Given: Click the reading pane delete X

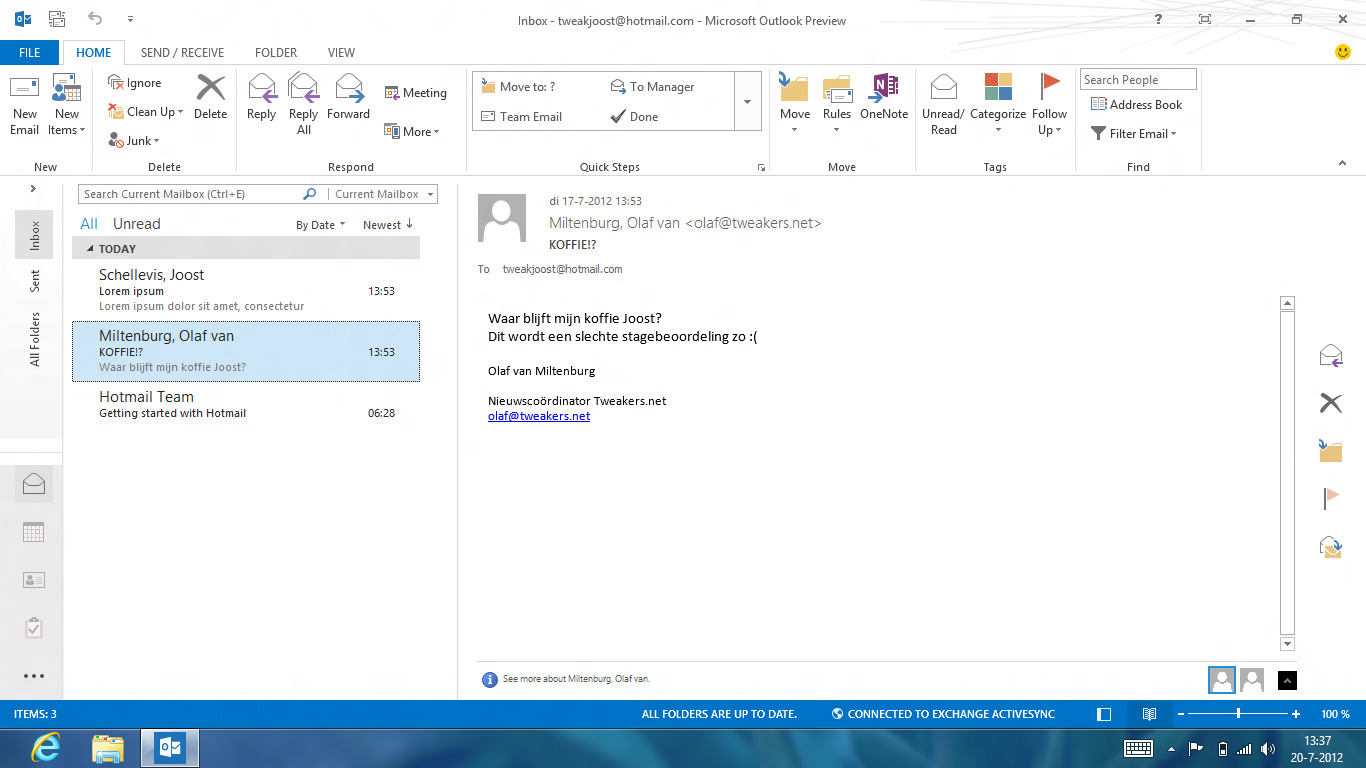Looking at the screenshot, I should [1330, 403].
